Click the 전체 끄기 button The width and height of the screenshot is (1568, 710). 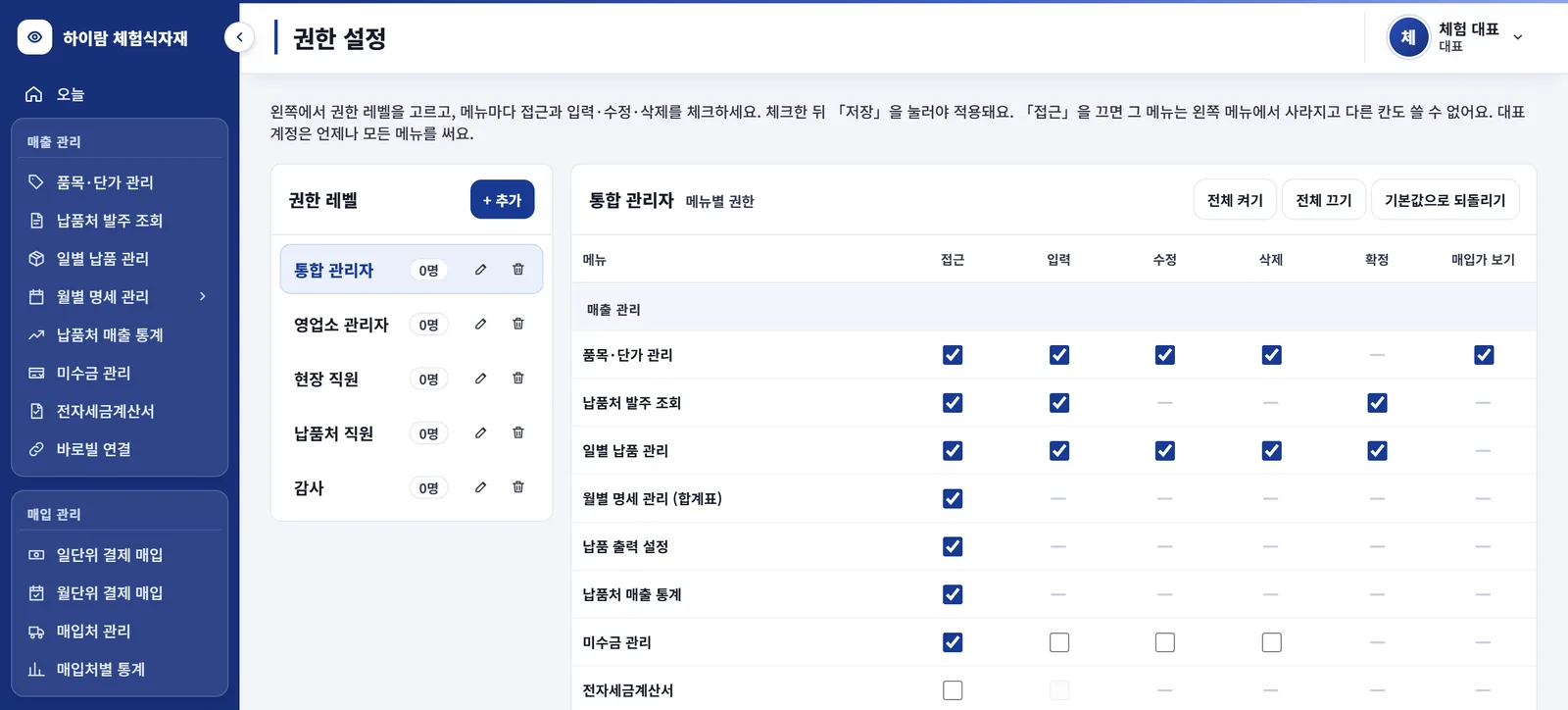pos(1324,200)
